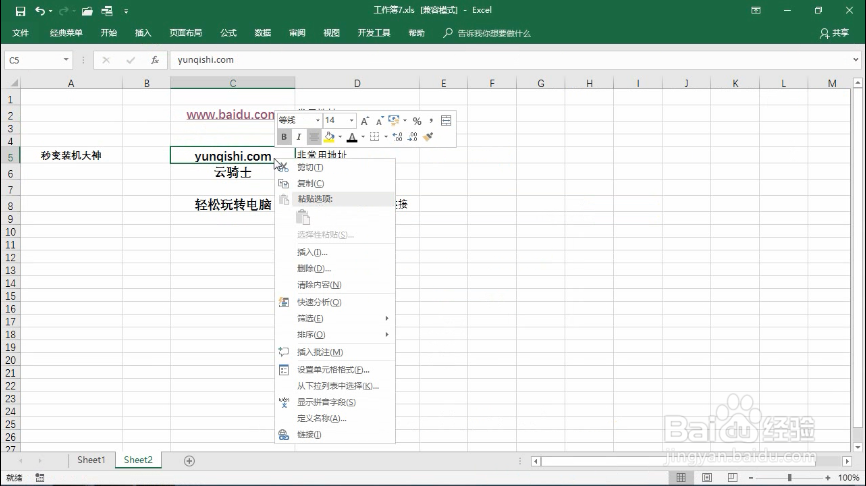This screenshot has width=866, height=486.
Task: Switch to Sheet1 tab
Action: [x=91, y=460]
